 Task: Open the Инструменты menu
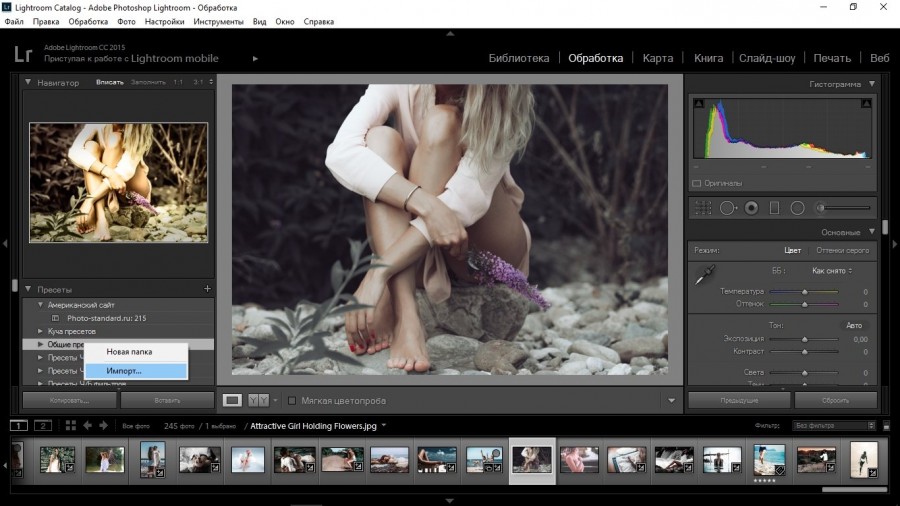pos(218,21)
